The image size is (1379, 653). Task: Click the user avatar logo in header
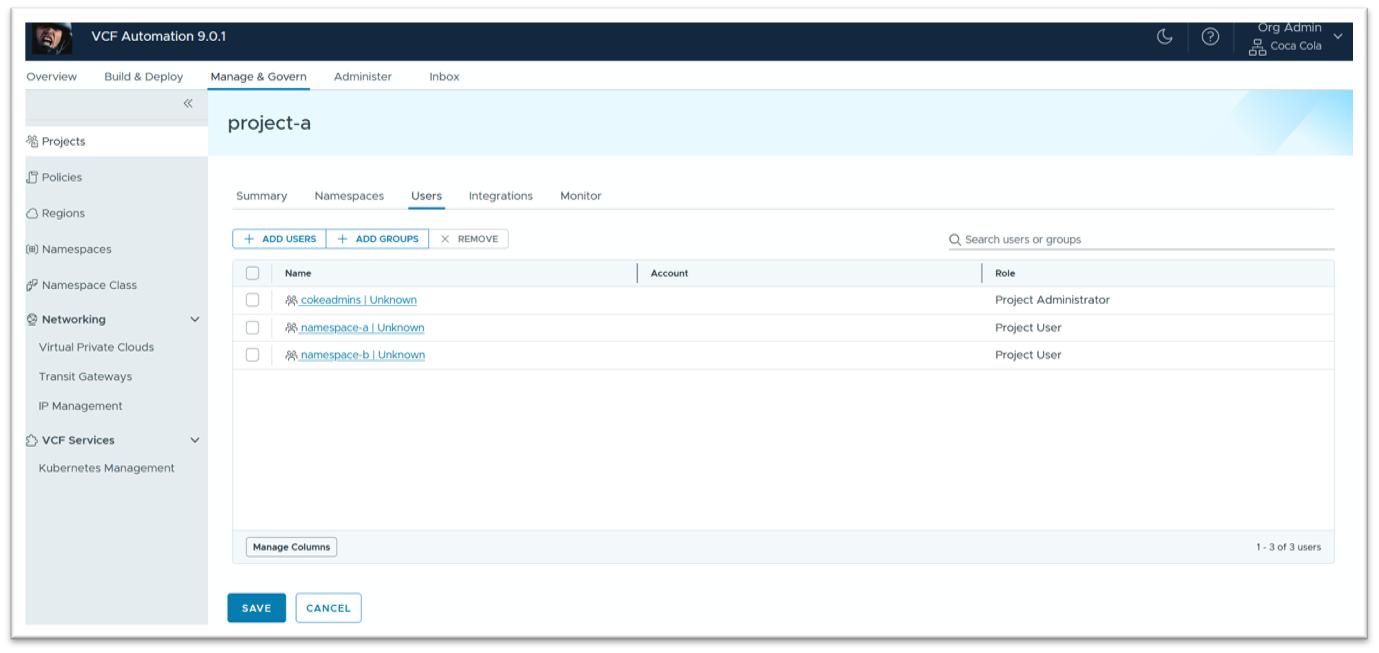(x=50, y=38)
